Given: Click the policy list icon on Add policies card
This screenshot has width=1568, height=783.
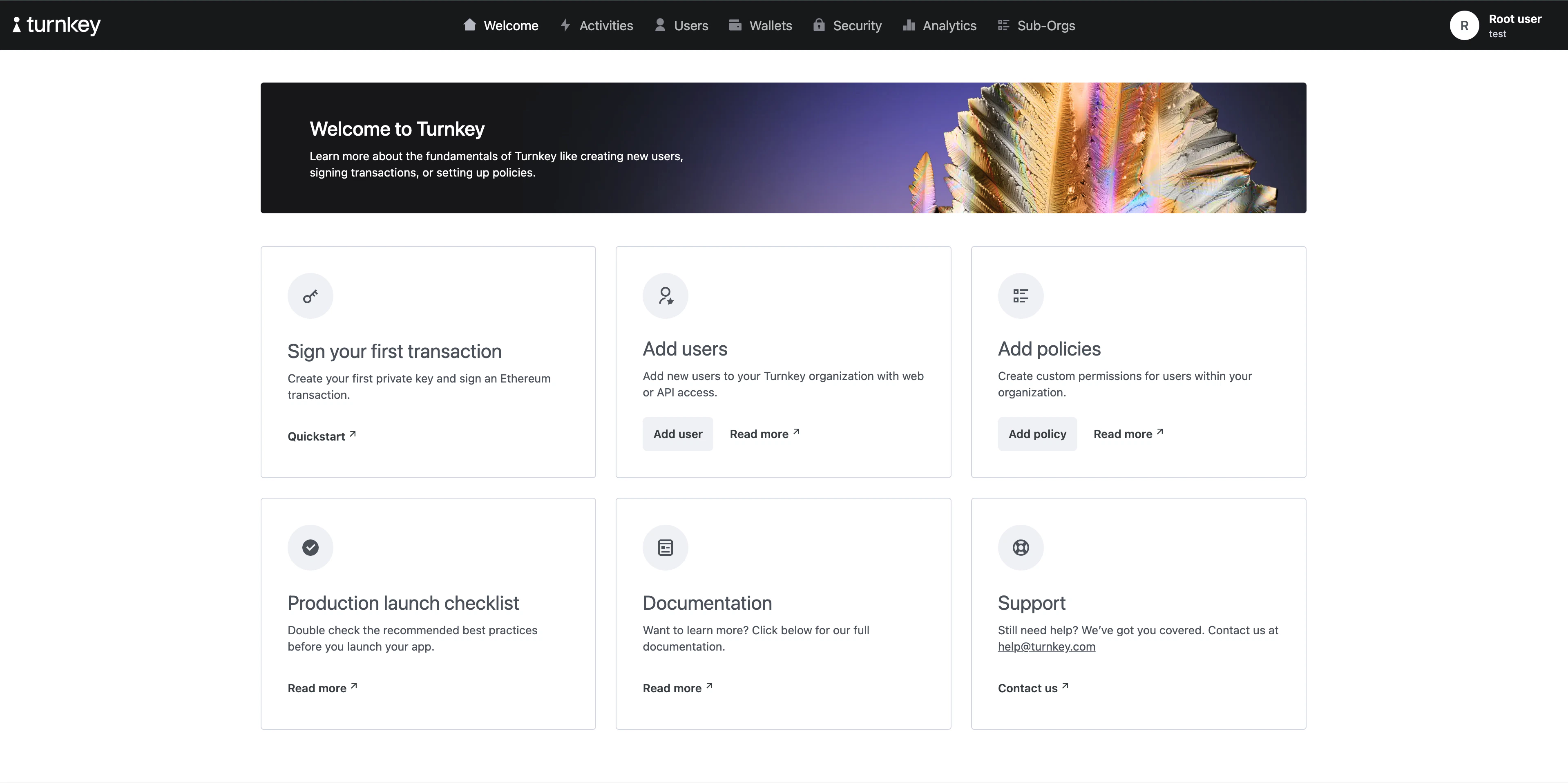Looking at the screenshot, I should 1020,296.
